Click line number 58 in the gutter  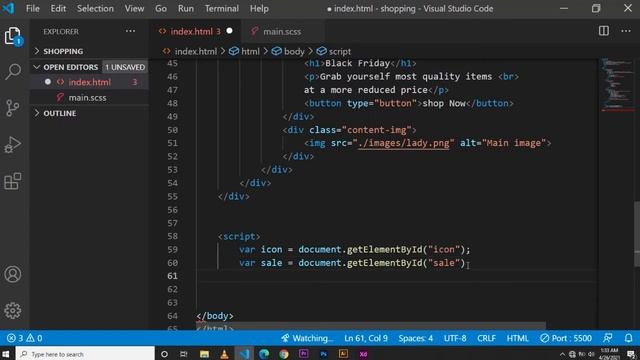[x=172, y=236]
